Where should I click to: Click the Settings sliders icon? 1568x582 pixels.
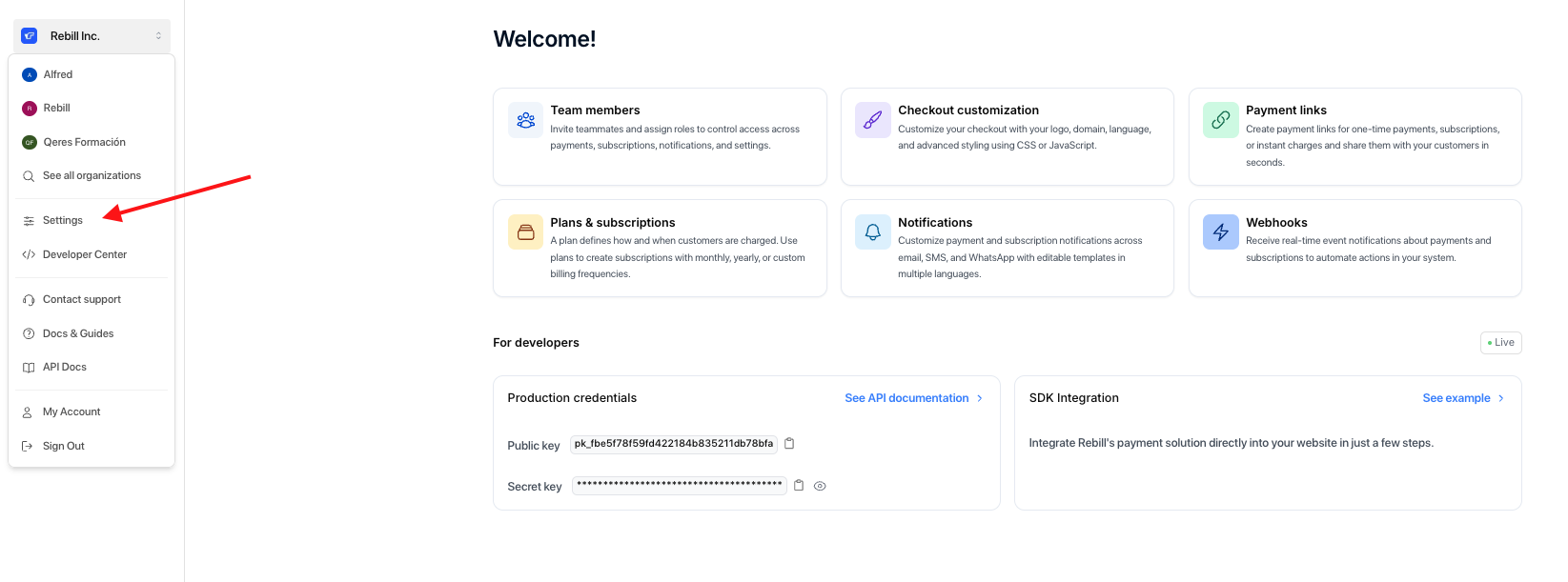pos(29,221)
